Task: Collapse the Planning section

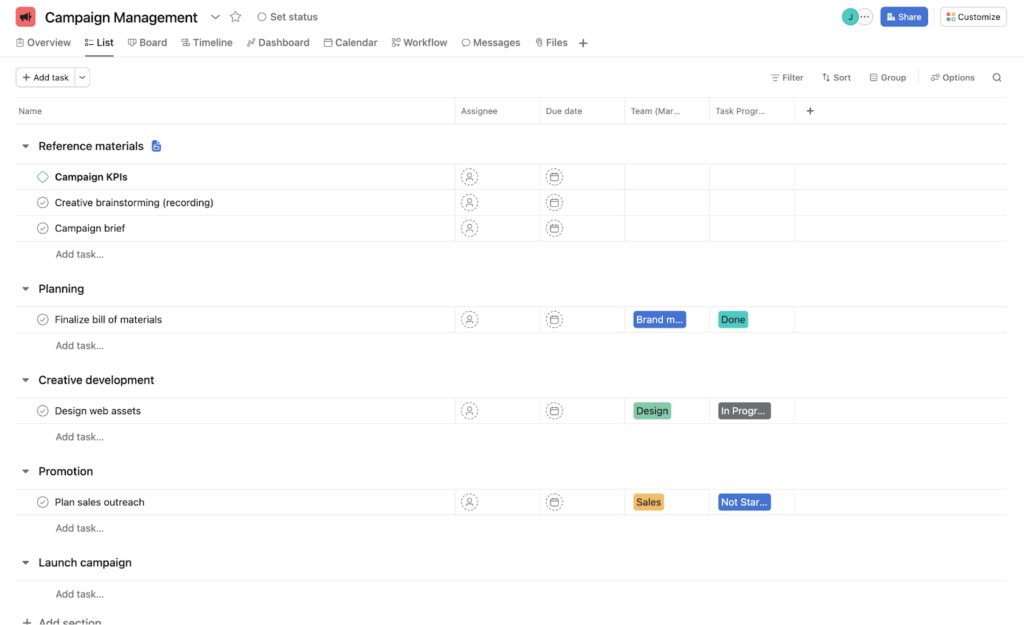Action: 25,289
